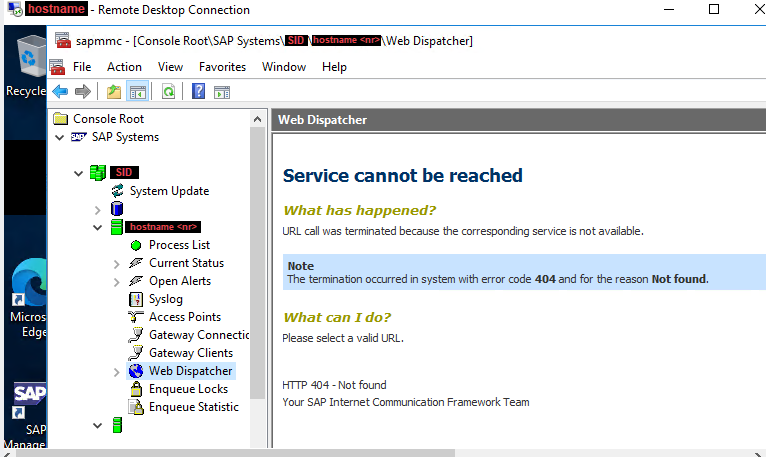Click the SAP Systems logo icon
766x457 pixels.
coord(79,137)
